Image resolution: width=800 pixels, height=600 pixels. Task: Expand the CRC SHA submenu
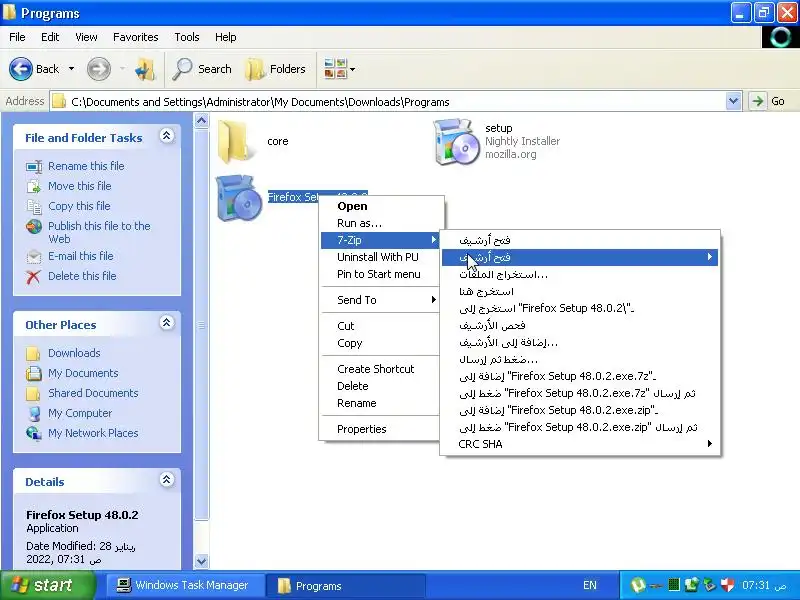[580, 444]
